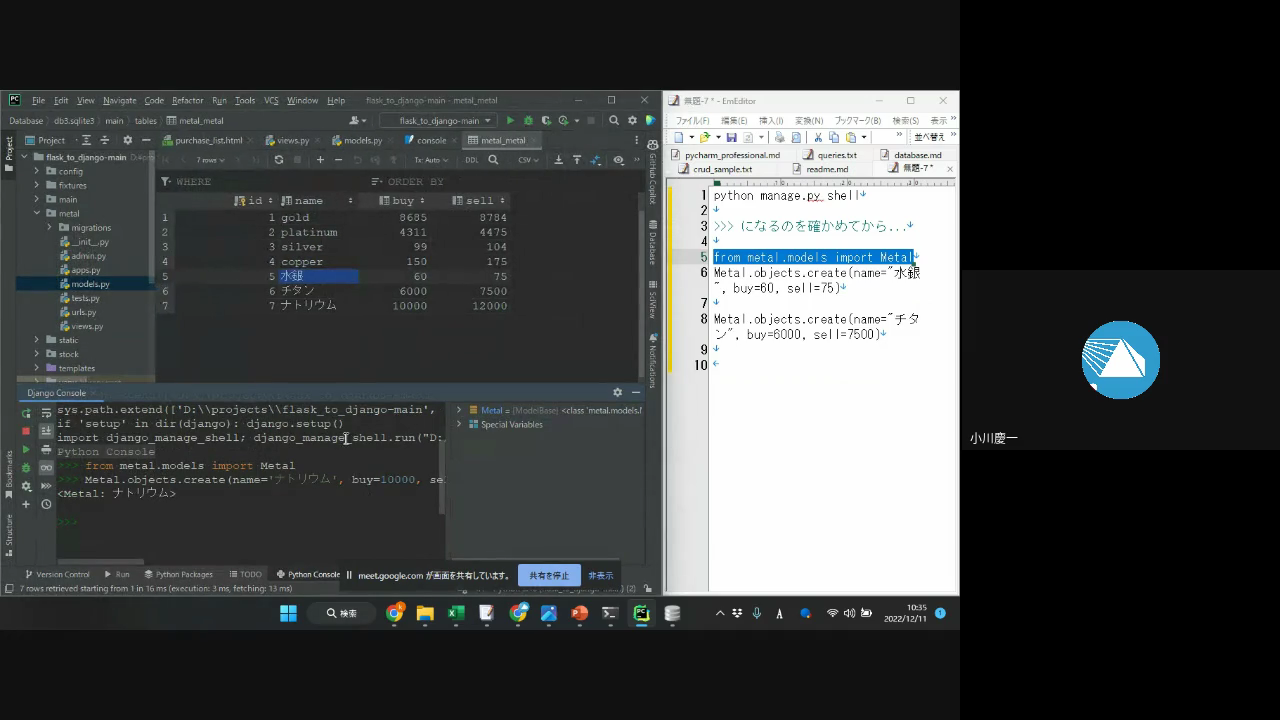Add a new row to the table
1280x720 pixels.
[320, 160]
